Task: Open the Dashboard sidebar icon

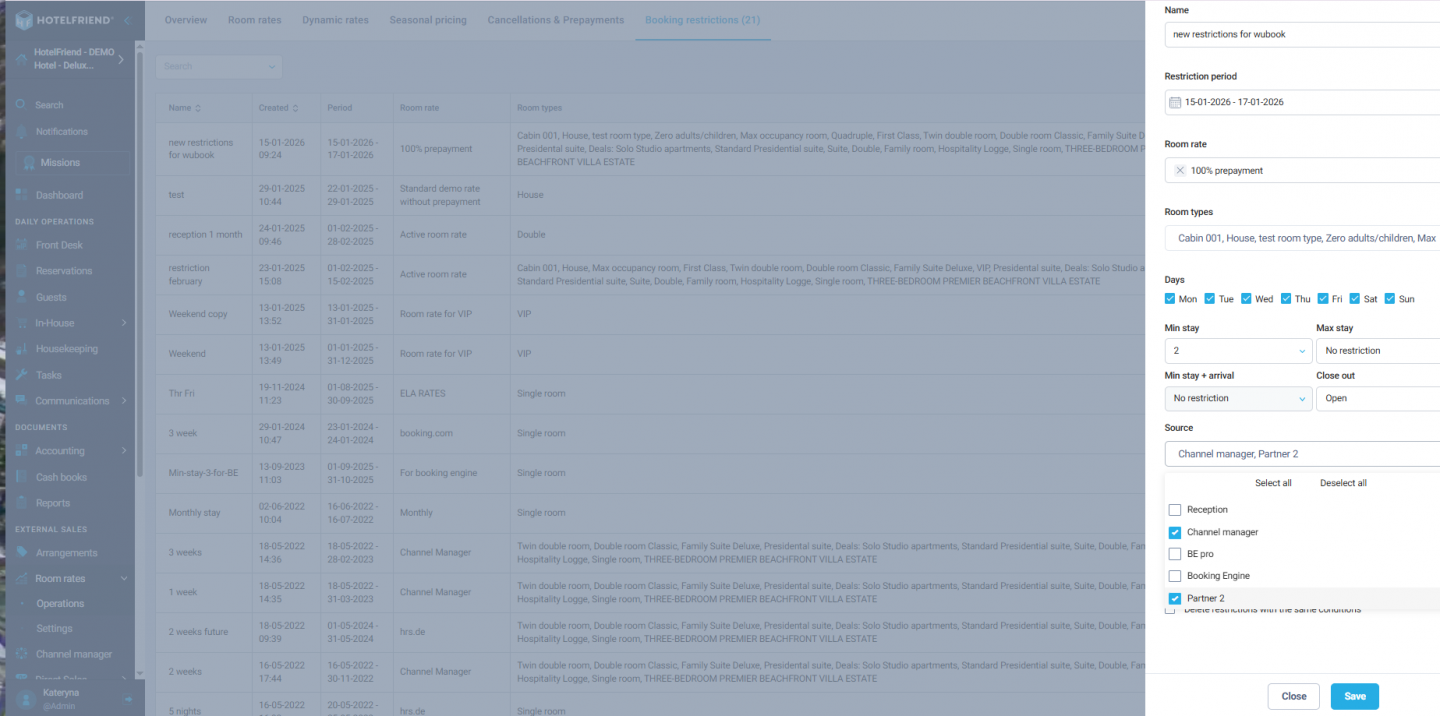Action: pyautogui.click(x=23, y=195)
